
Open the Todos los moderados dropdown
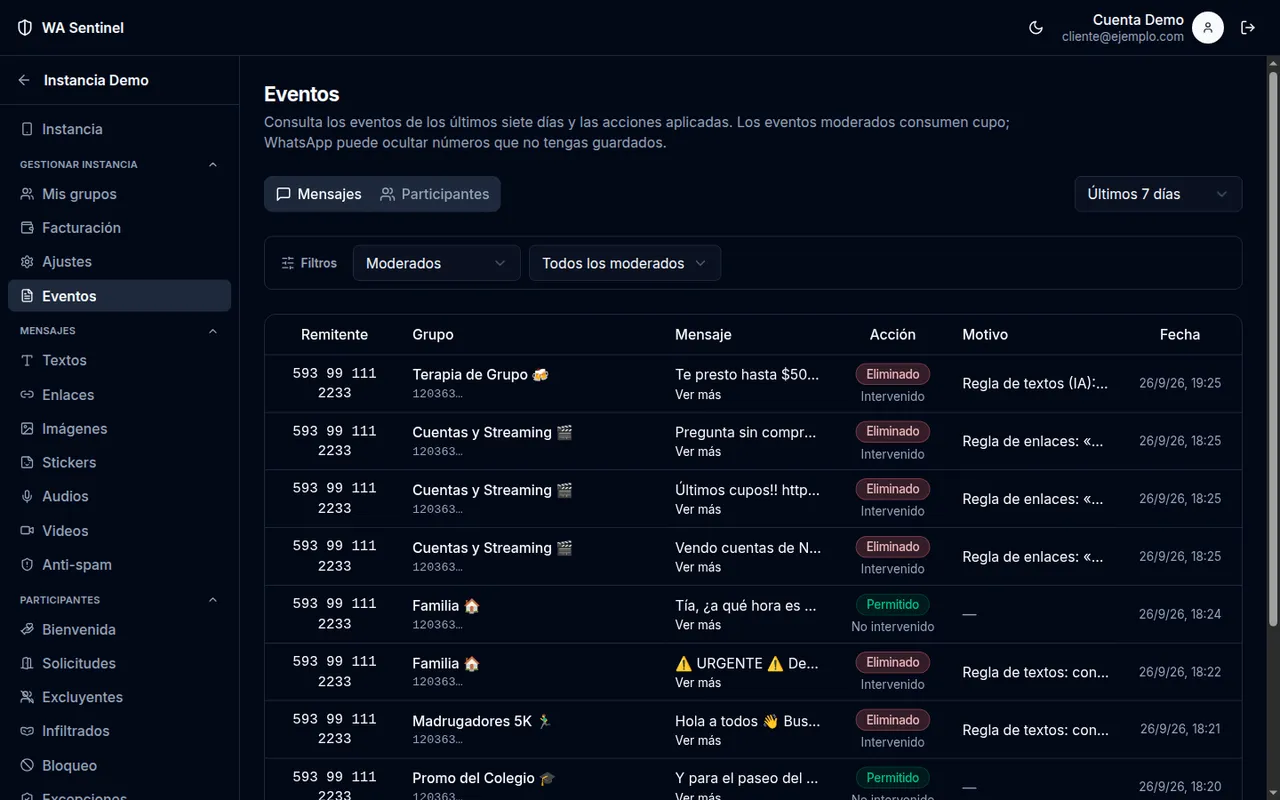[x=624, y=263]
